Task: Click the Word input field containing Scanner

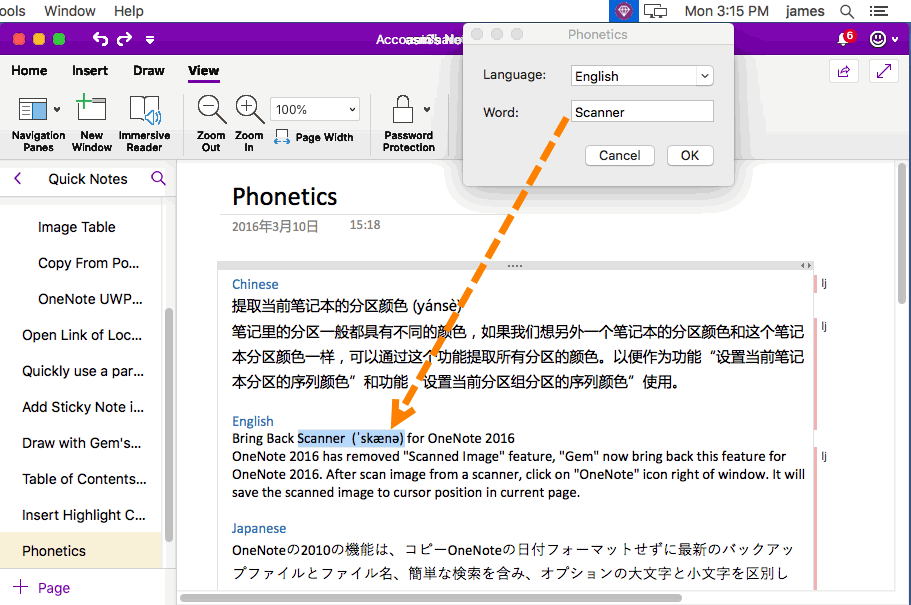Action: coord(642,112)
